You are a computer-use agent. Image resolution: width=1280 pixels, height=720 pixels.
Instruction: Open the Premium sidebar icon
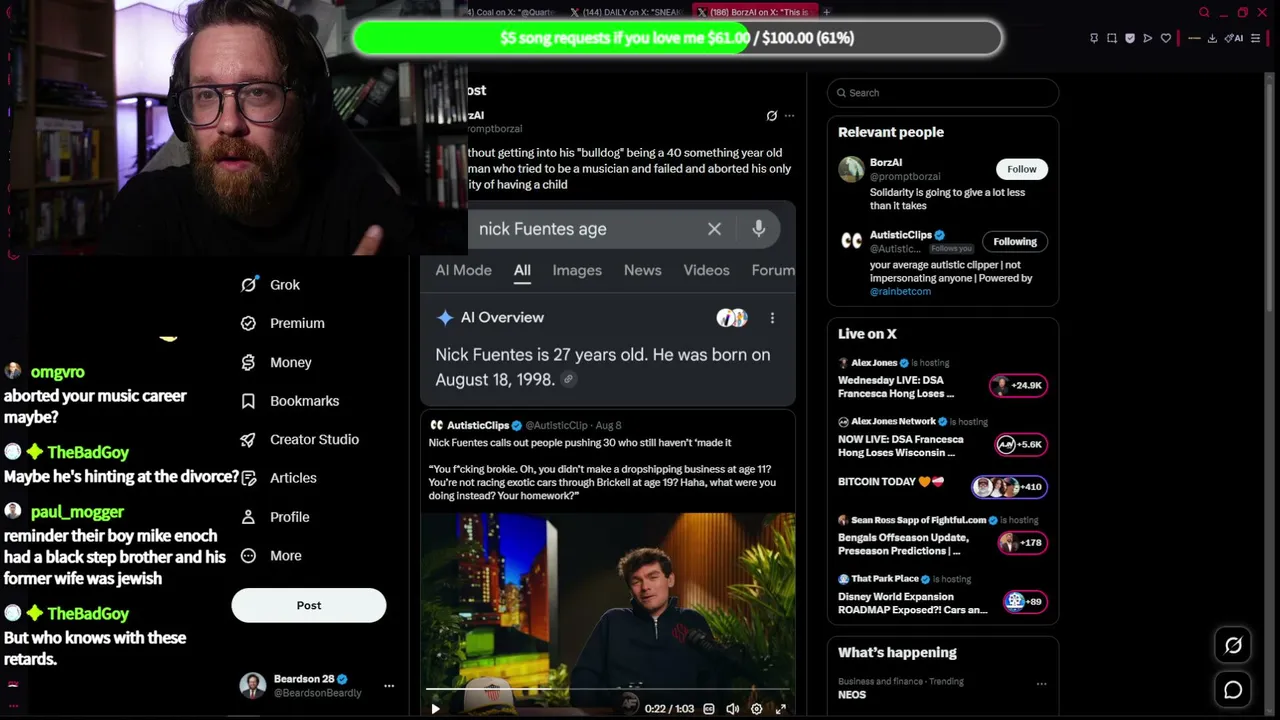(249, 323)
